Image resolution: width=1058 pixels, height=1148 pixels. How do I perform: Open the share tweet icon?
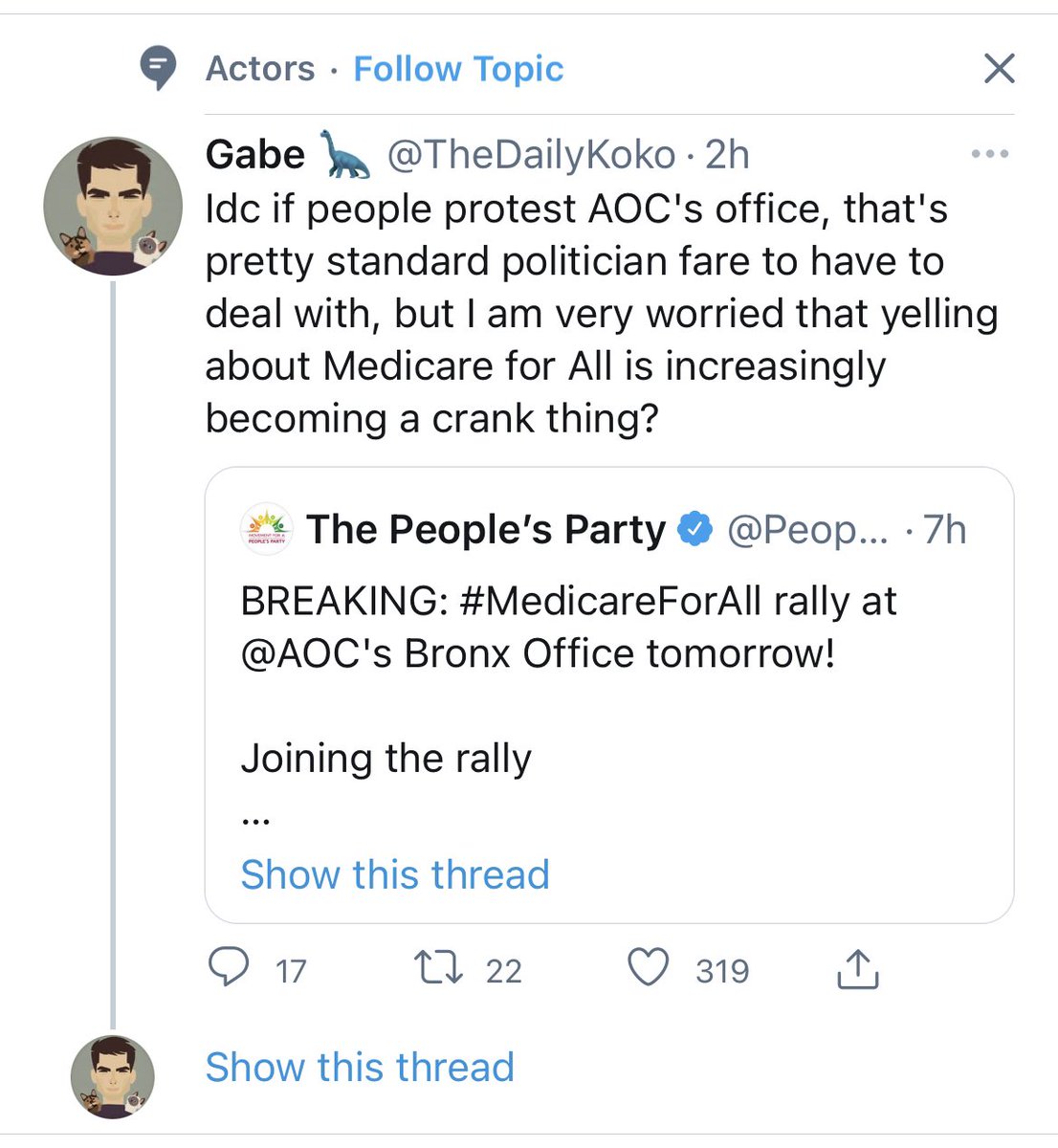click(857, 968)
